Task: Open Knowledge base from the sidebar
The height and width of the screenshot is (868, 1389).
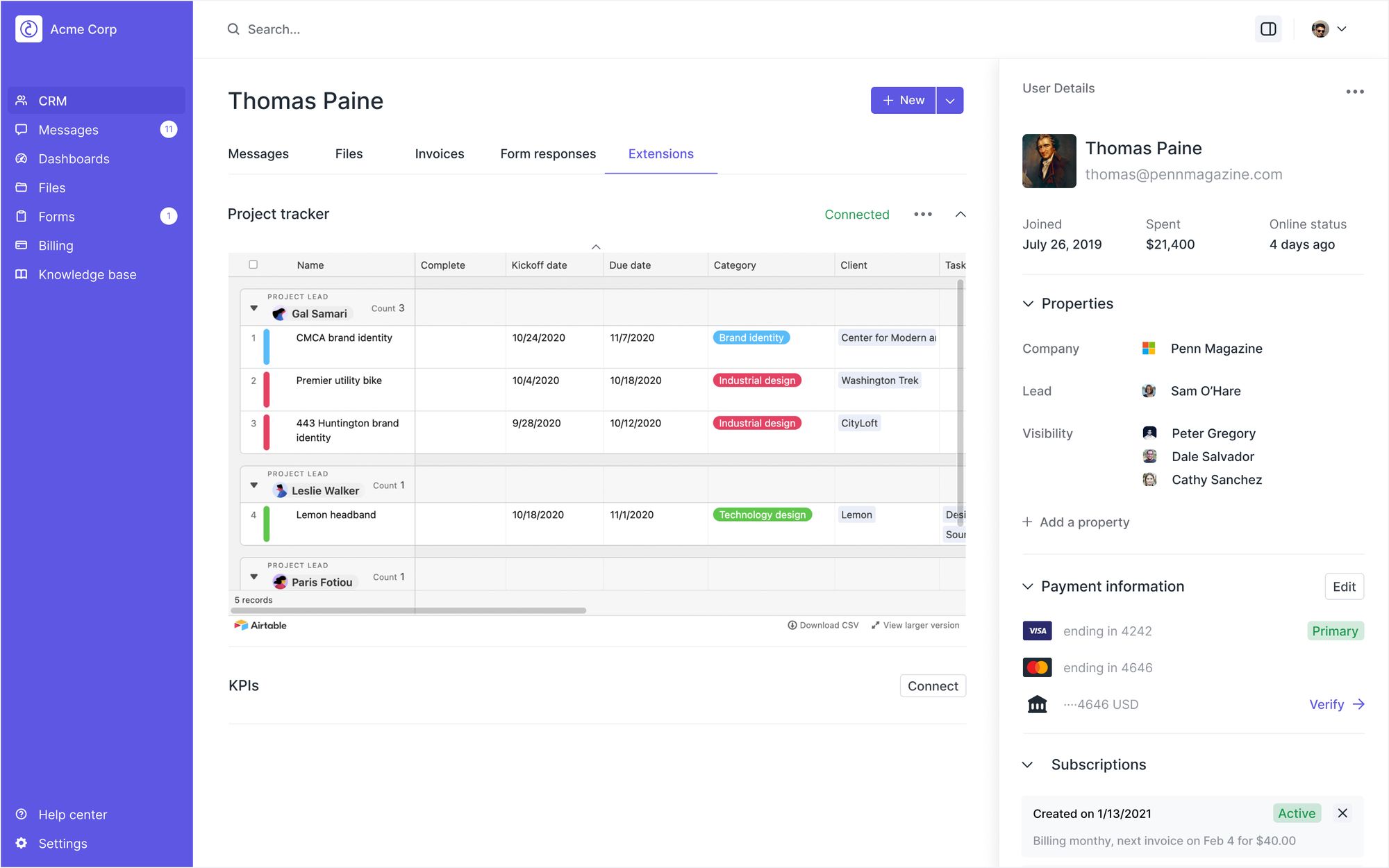Action: click(x=87, y=274)
